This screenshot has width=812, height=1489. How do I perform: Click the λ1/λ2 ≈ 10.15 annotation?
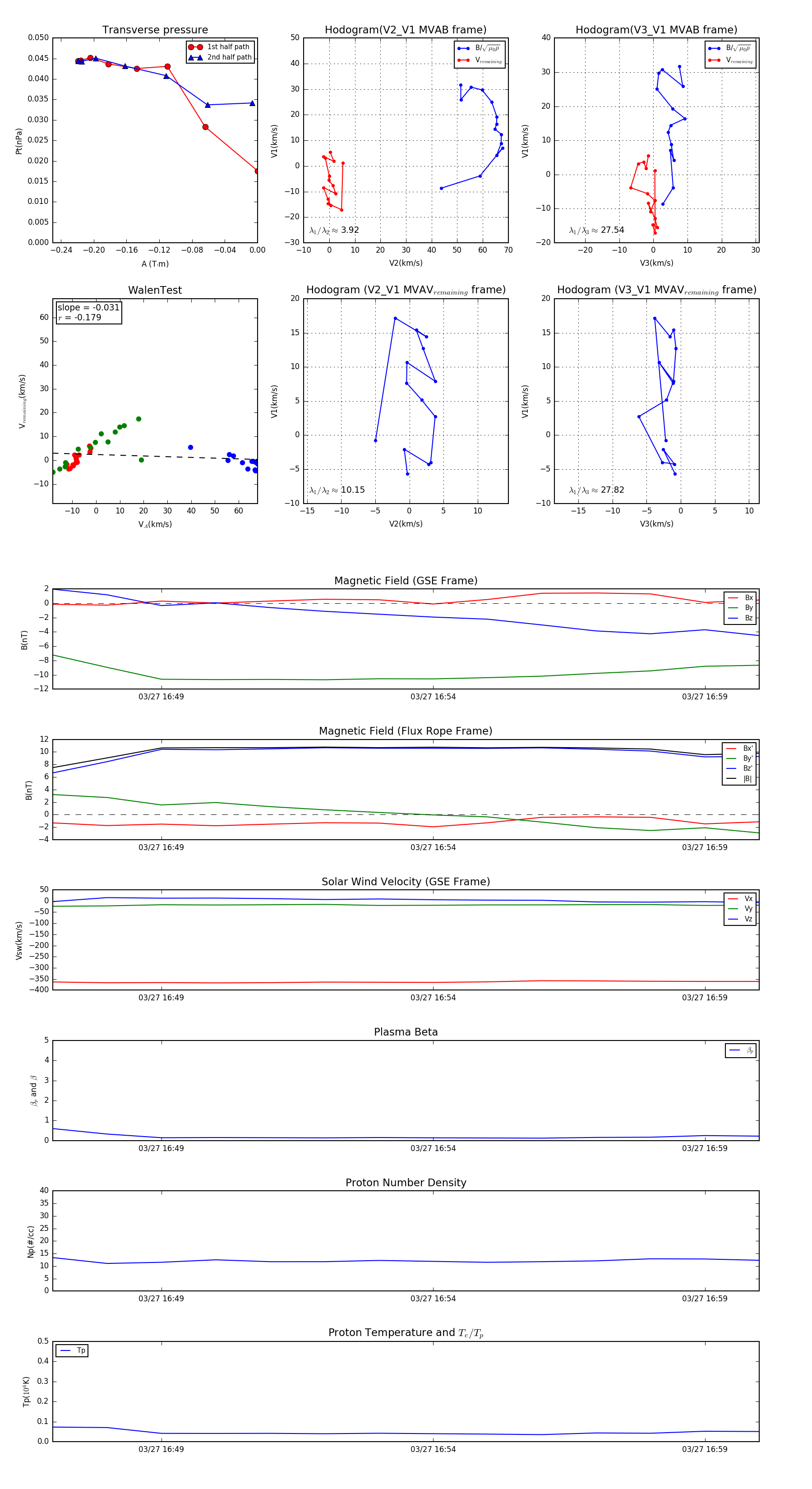coord(337,490)
